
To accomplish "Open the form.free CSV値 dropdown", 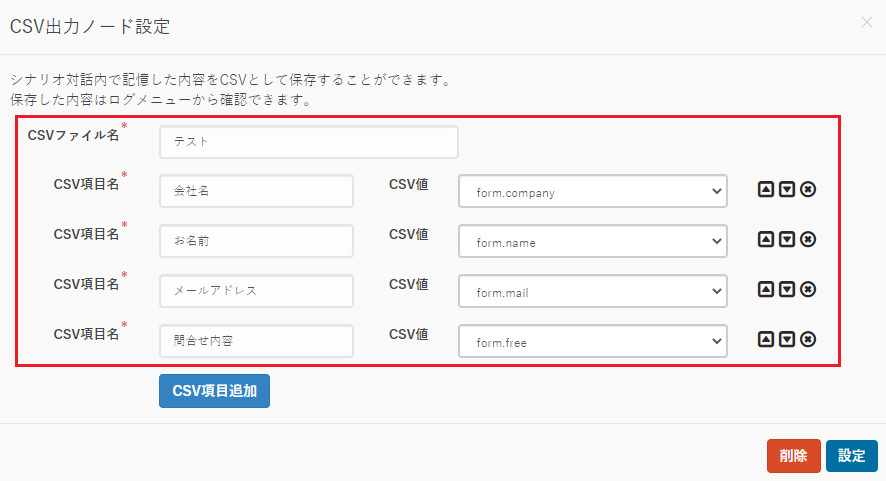I will click(x=593, y=341).
